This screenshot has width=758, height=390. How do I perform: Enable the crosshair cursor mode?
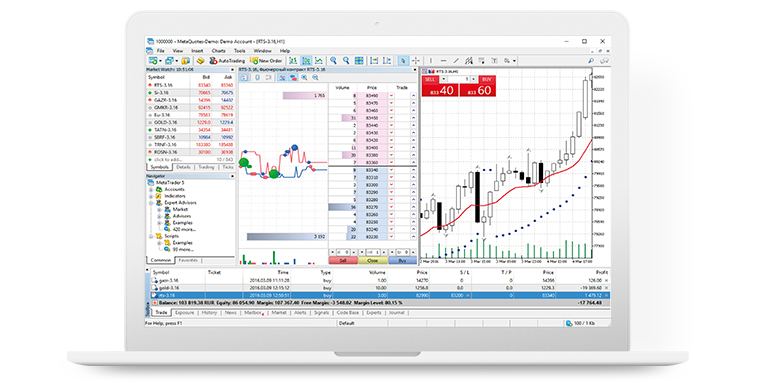click(x=416, y=61)
